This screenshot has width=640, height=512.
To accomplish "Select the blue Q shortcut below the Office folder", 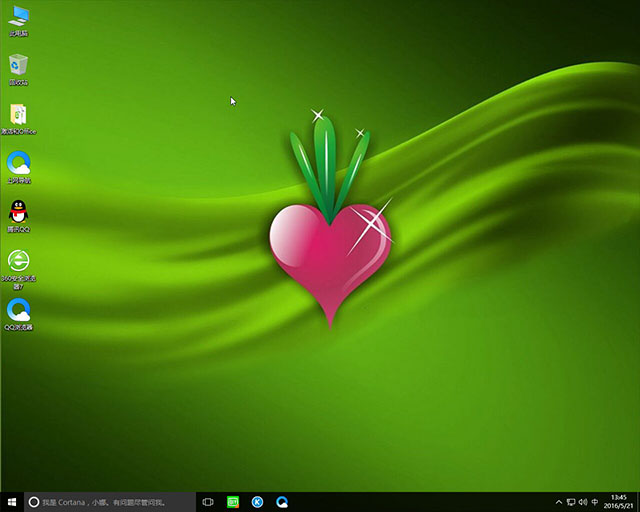I will click(x=18, y=163).
